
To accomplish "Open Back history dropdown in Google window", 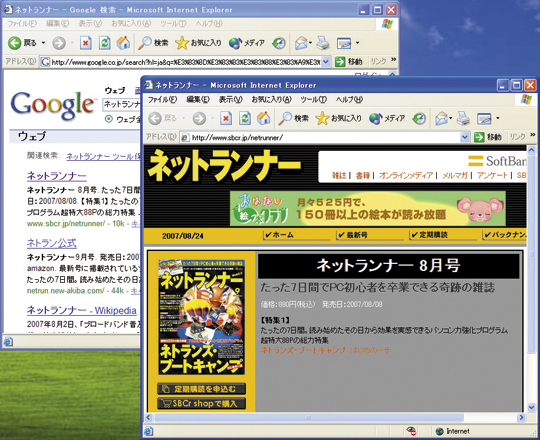I will [x=43, y=43].
